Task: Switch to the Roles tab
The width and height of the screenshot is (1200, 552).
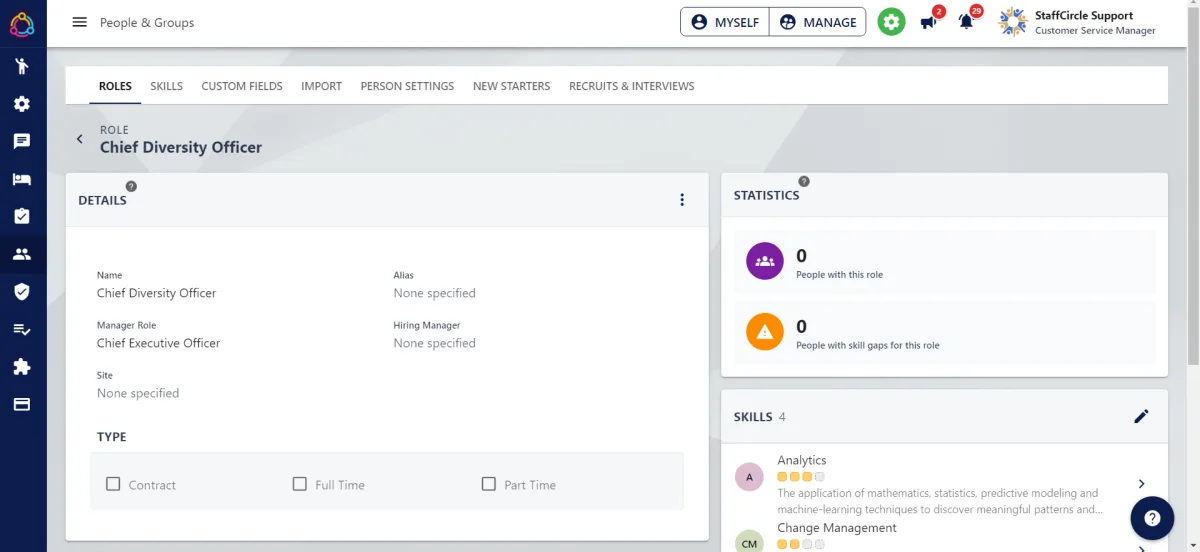Action: click(x=115, y=86)
